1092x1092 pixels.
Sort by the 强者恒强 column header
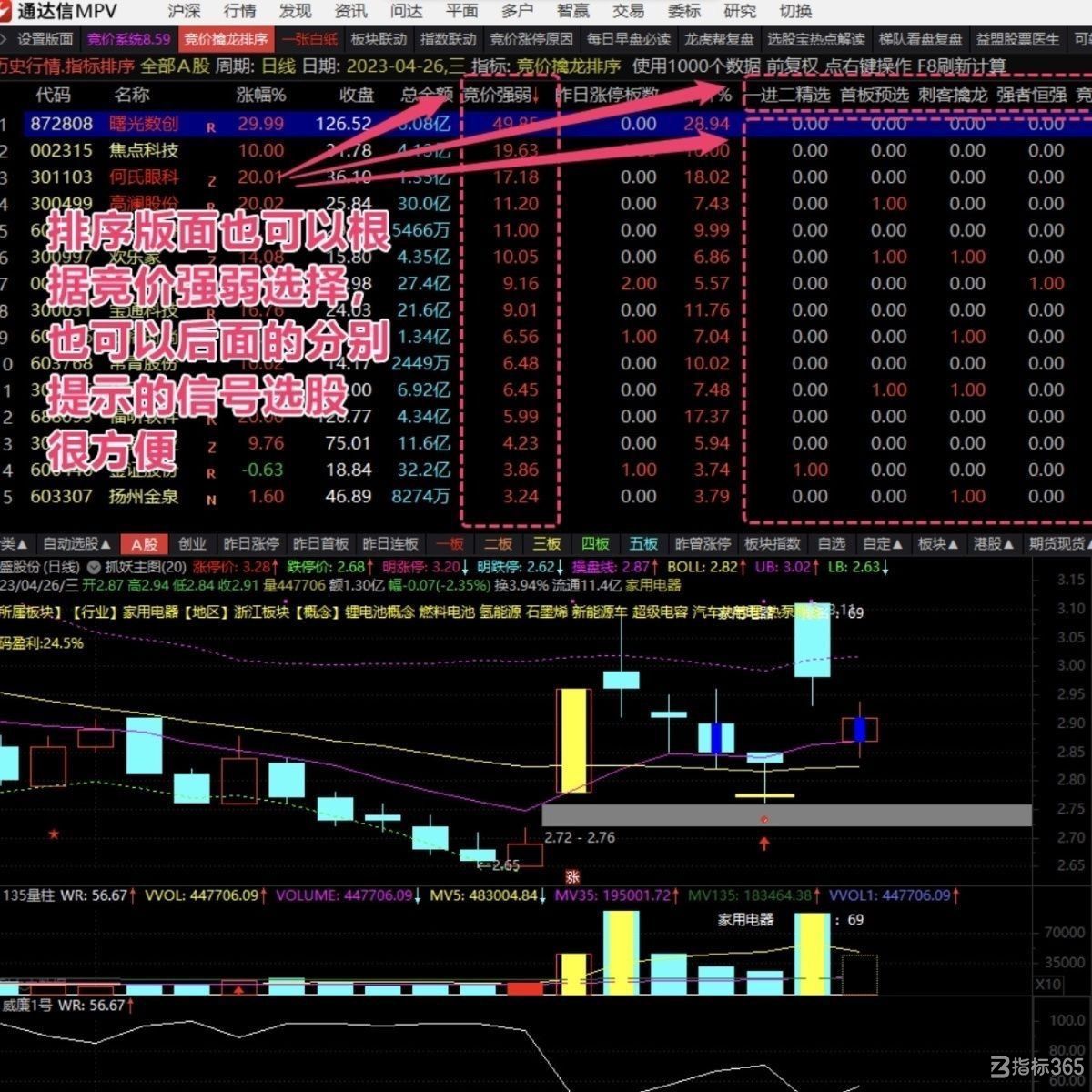(1031, 95)
